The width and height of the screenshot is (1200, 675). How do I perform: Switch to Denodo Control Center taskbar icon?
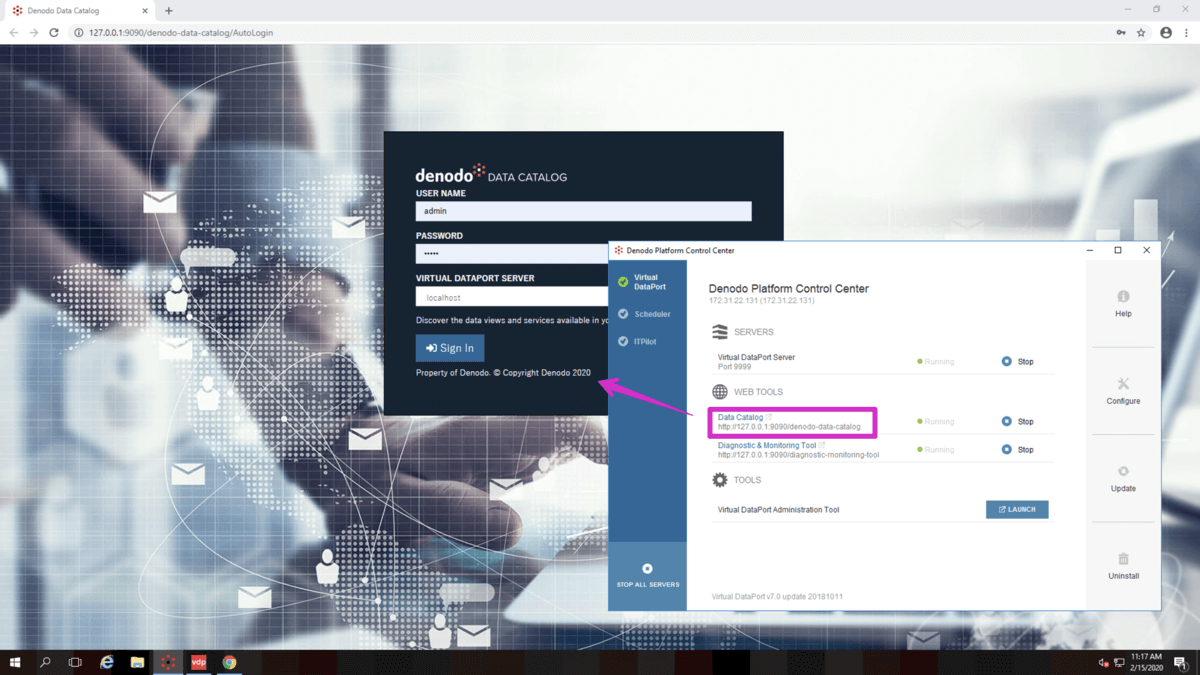click(168, 662)
